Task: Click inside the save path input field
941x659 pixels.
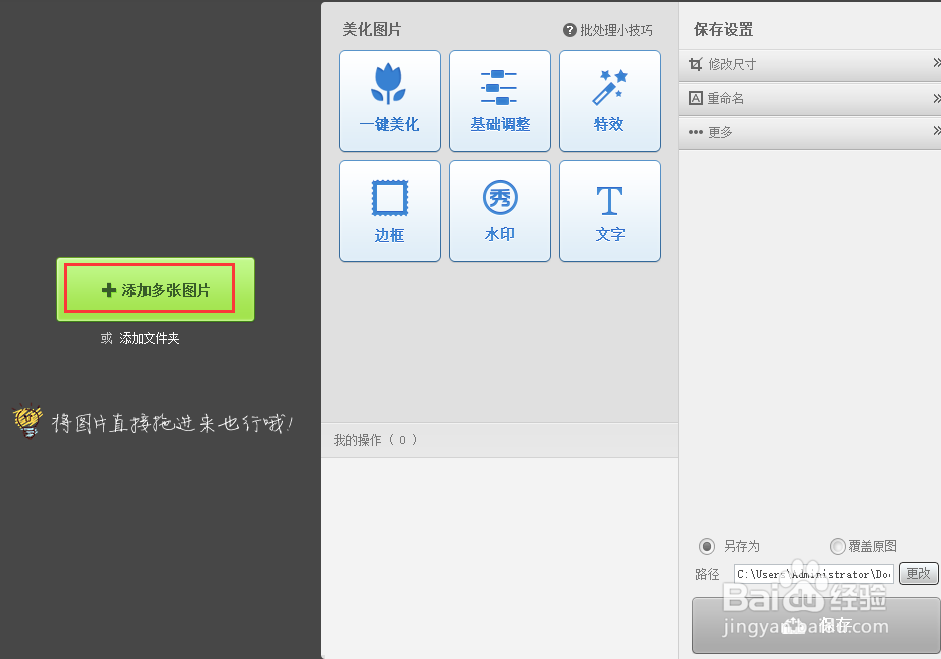Action: [x=810, y=573]
